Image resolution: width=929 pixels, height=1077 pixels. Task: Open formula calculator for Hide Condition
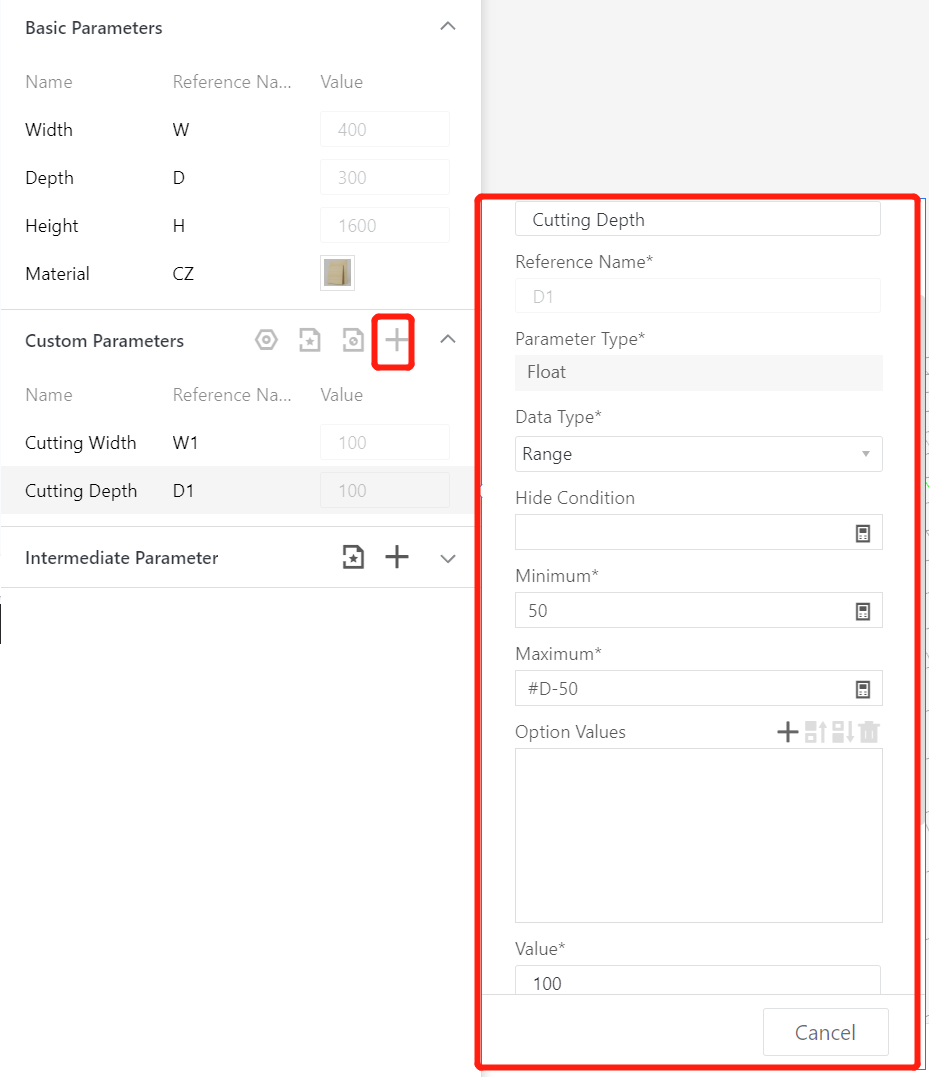click(x=863, y=533)
